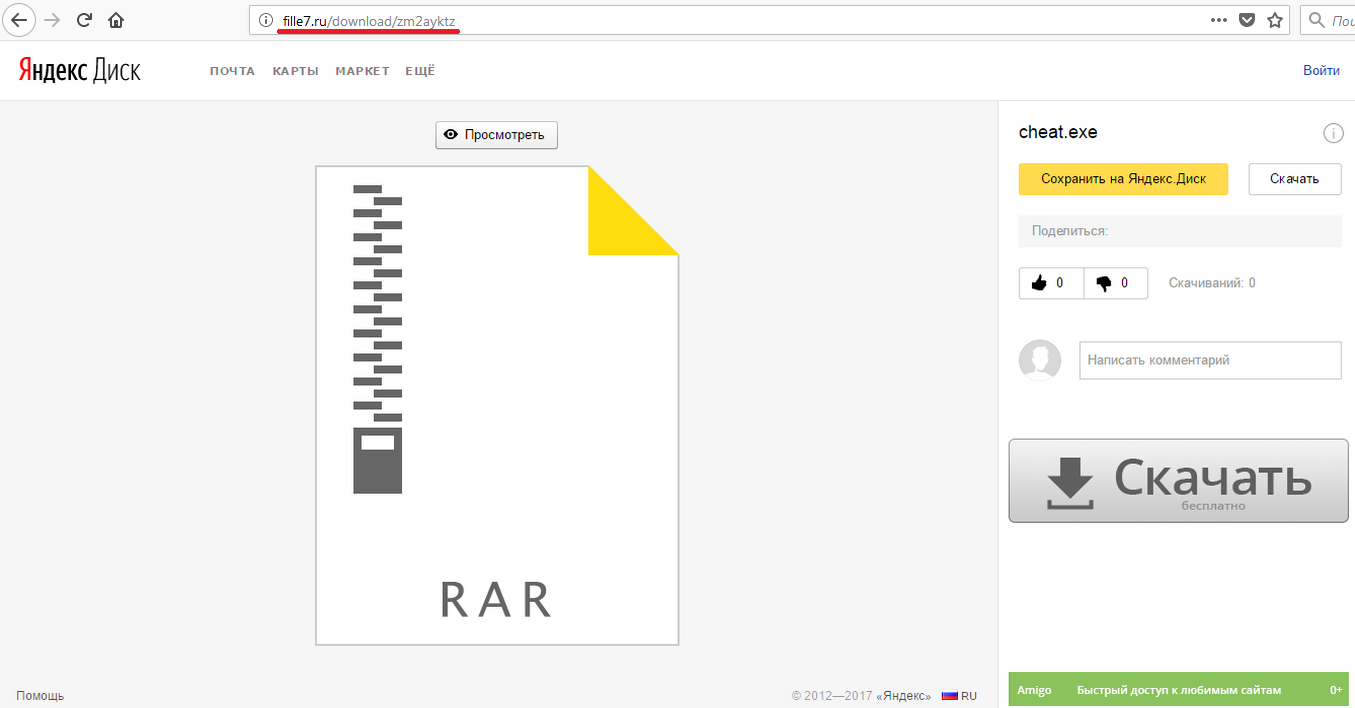Open КАРТЫ in the top navigation

click(x=295, y=71)
